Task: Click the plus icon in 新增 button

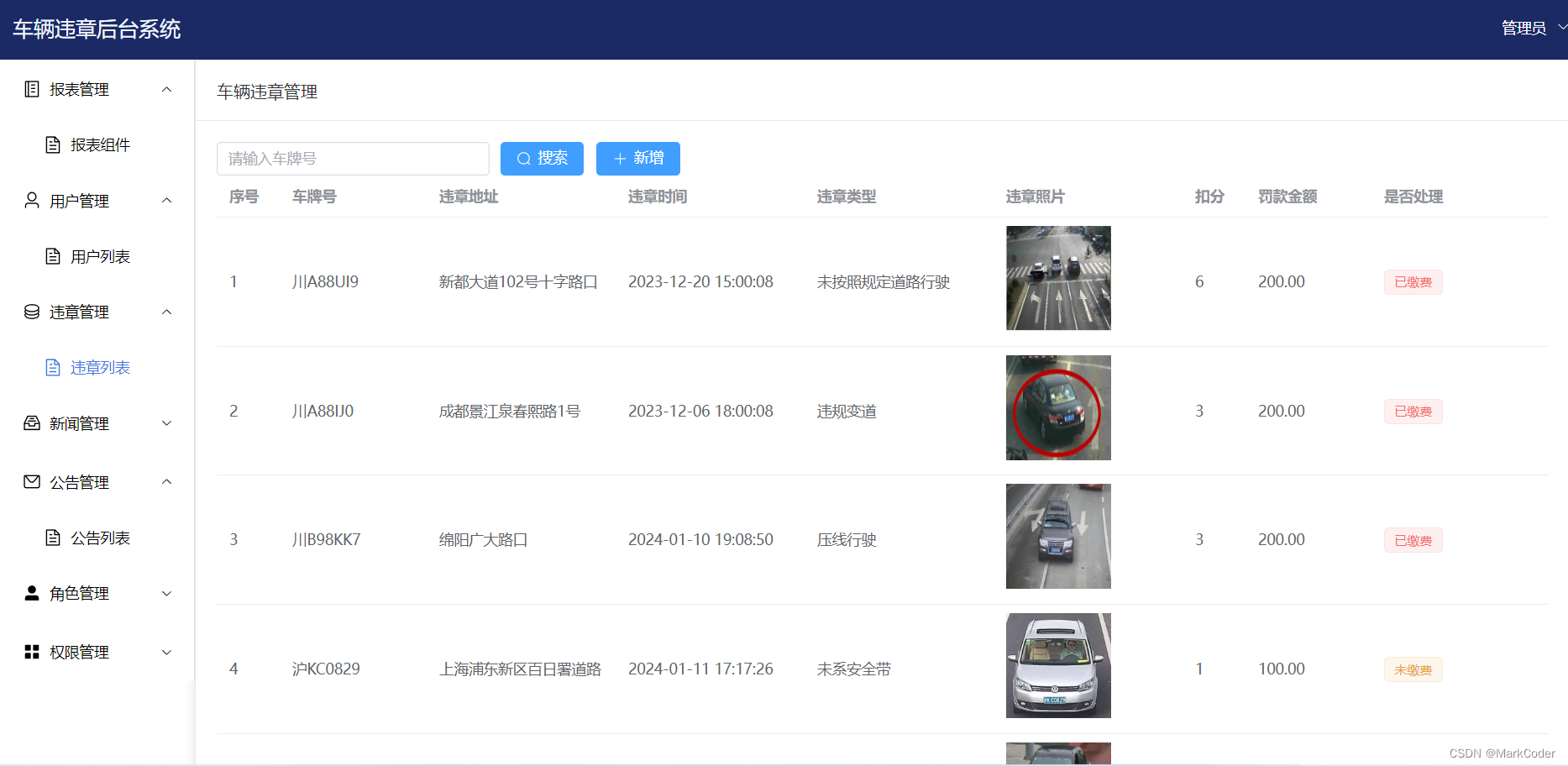Action: [620, 159]
